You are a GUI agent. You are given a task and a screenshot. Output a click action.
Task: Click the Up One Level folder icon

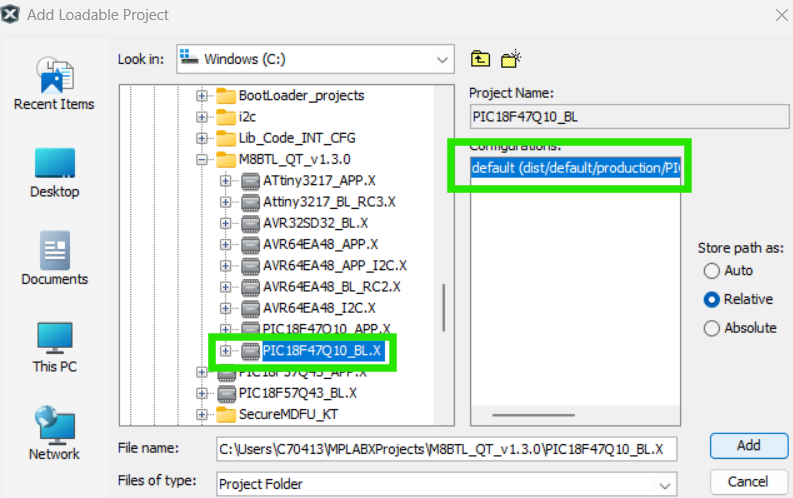tap(481, 59)
